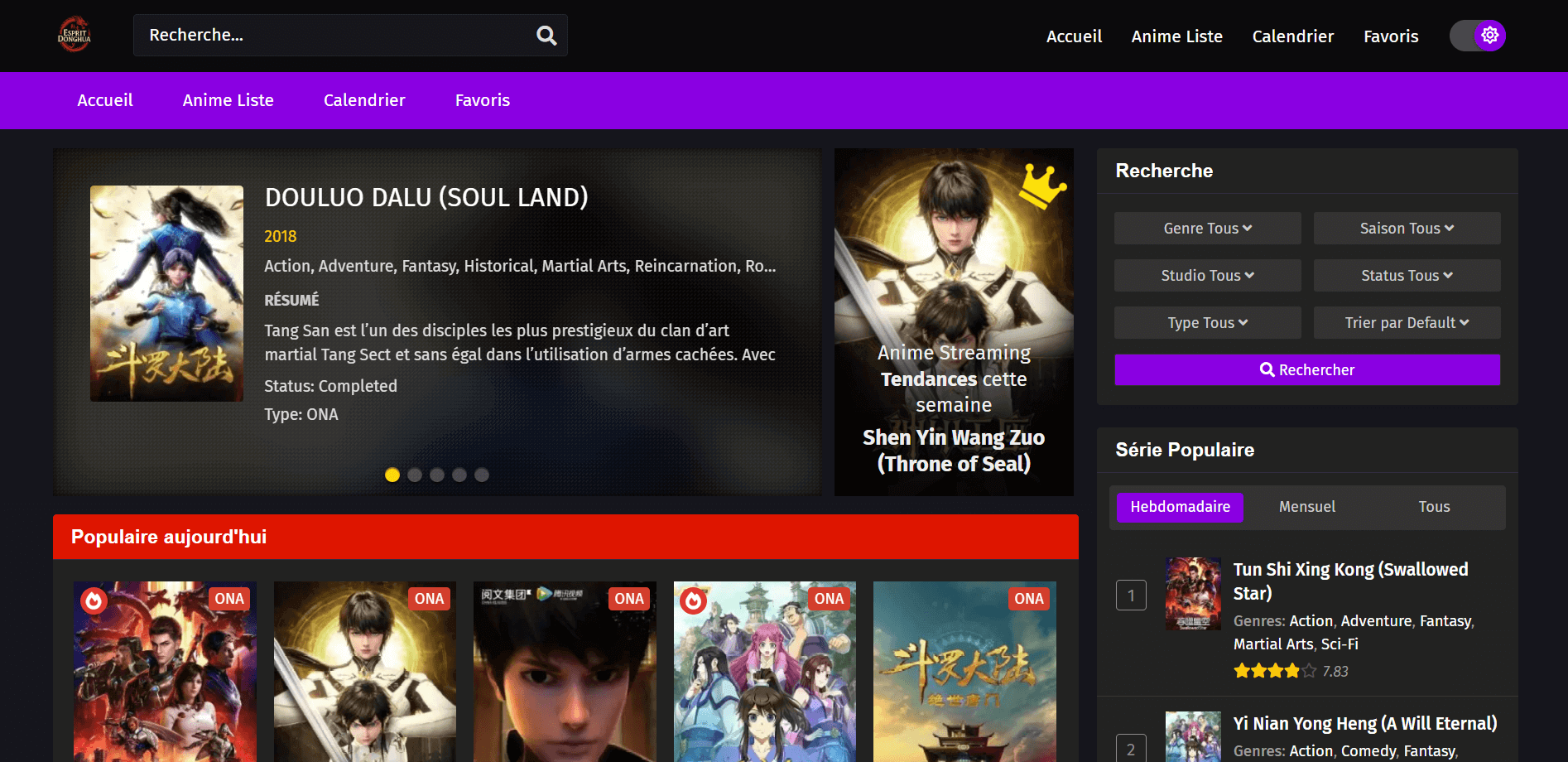Click the ONA badge on second popular poster
Screen dimensions: 1568x762
[x=429, y=599]
